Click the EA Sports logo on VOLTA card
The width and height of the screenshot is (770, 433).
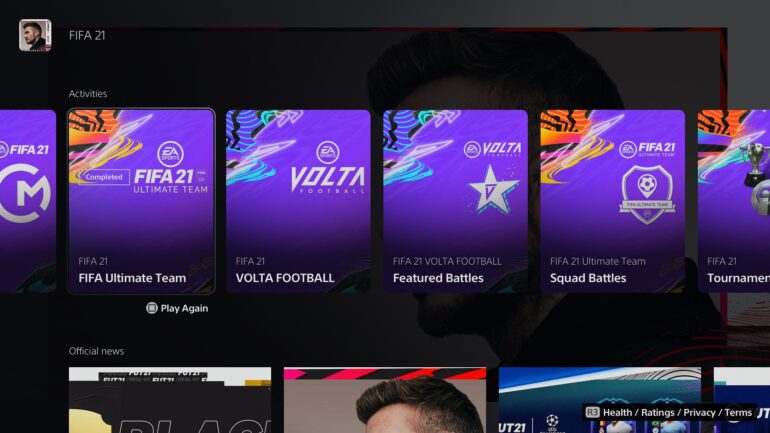point(328,152)
